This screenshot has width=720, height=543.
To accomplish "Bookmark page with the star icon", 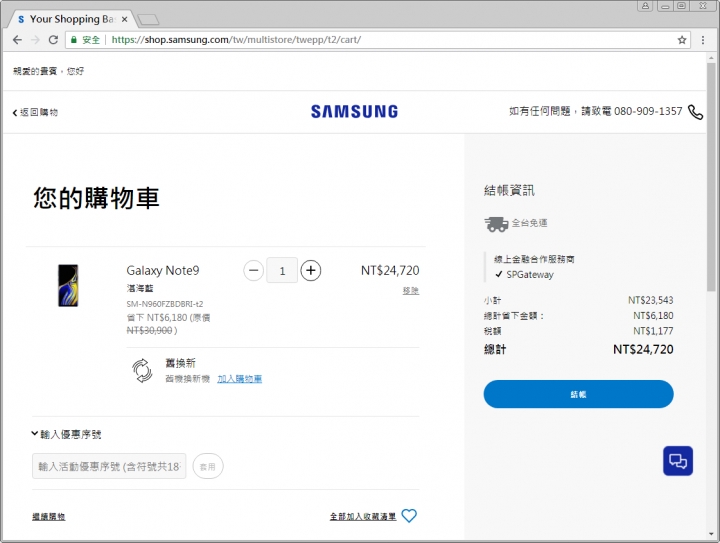I will (682, 40).
